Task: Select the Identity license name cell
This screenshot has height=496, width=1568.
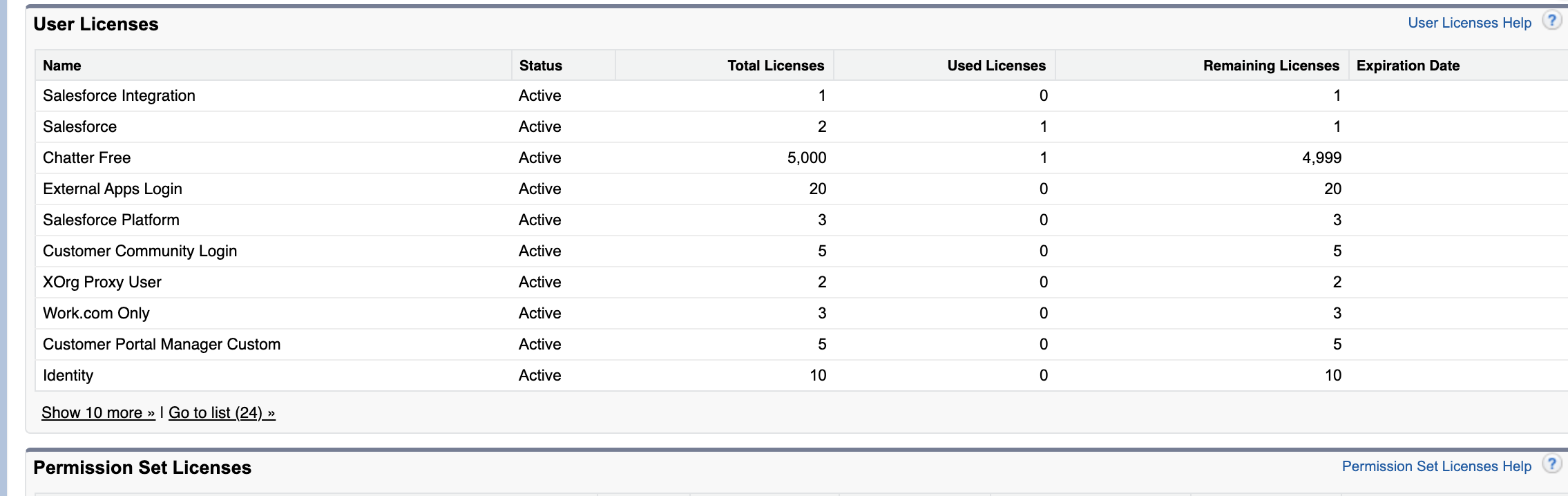Action: pyautogui.click(x=68, y=375)
